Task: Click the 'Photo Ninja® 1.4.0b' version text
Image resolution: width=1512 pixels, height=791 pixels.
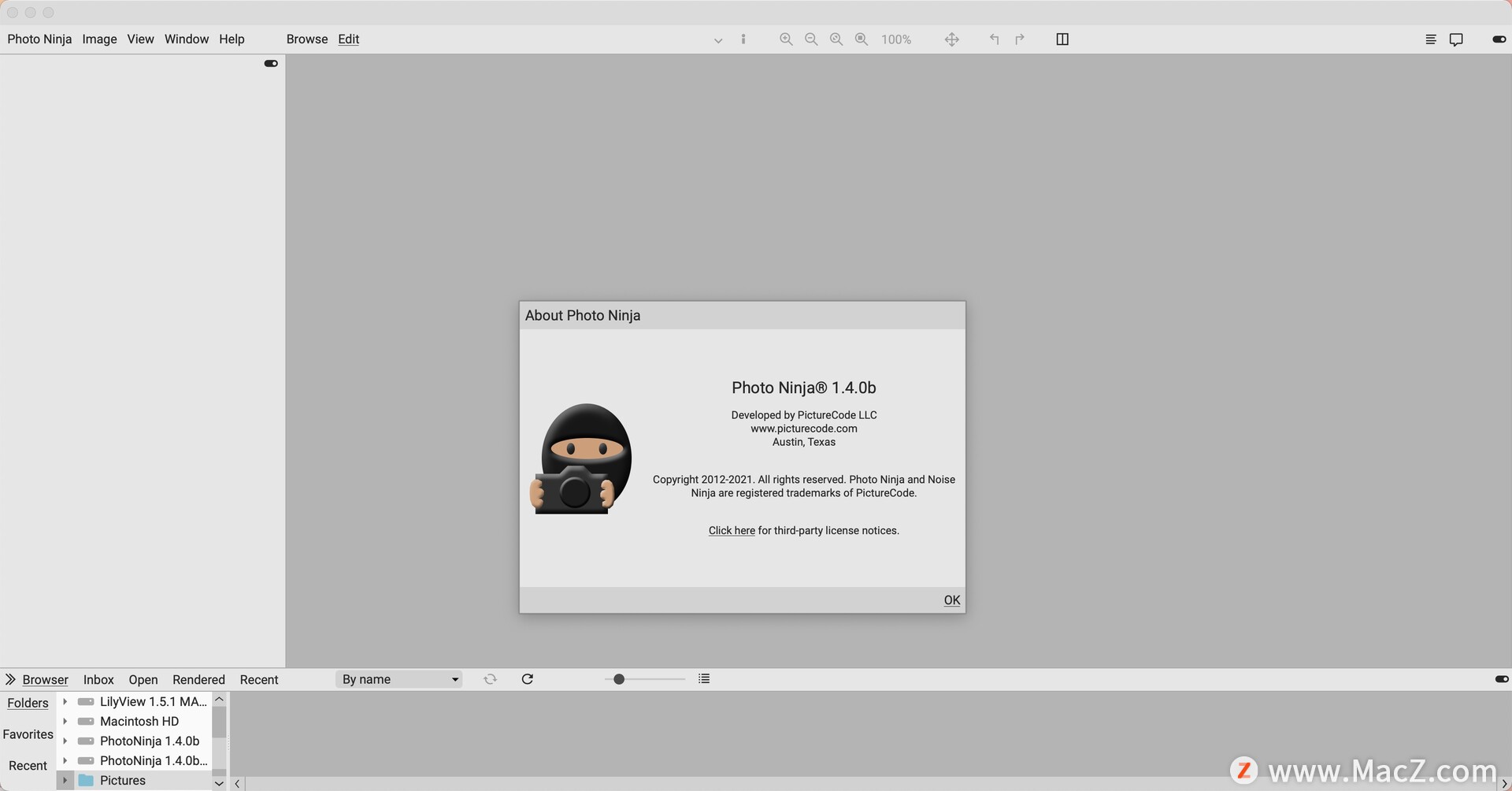Action: (x=803, y=388)
